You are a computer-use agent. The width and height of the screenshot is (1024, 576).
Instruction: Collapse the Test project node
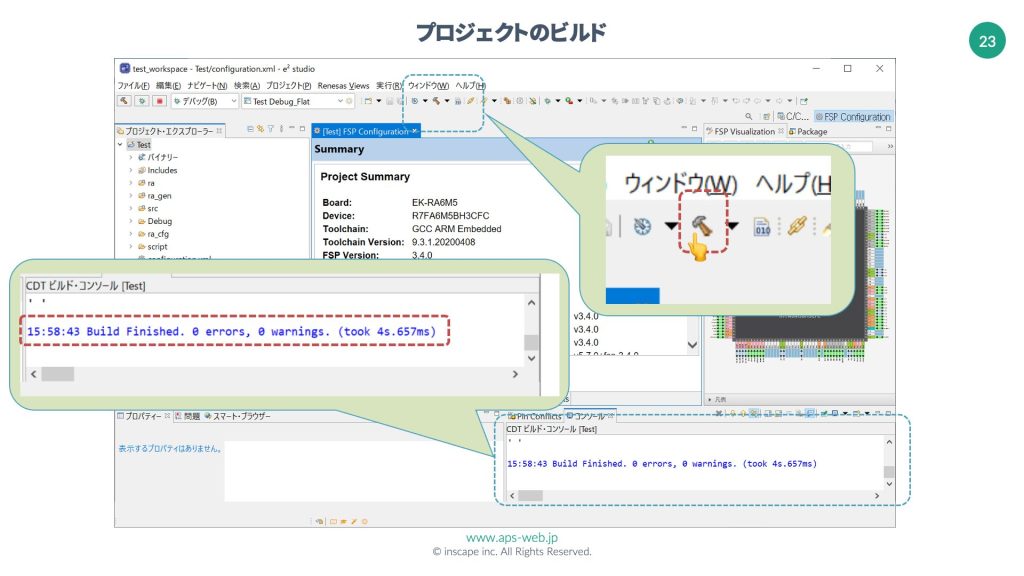[120, 144]
